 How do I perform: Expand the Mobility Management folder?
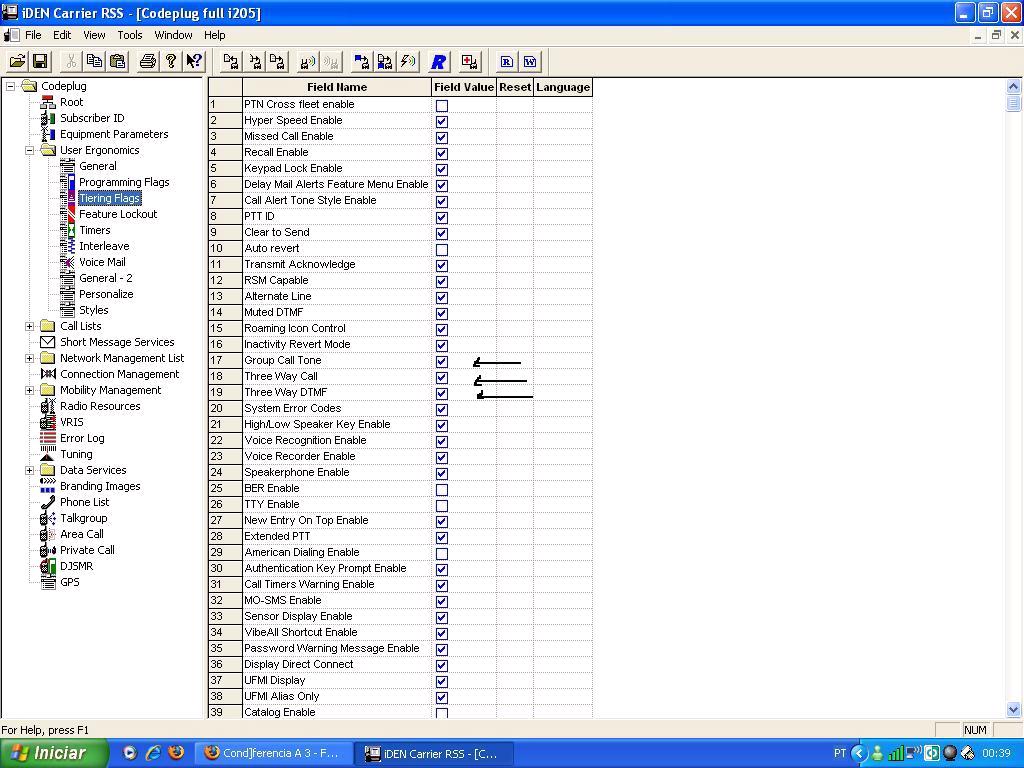pyautogui.click(x=29, y=390)
